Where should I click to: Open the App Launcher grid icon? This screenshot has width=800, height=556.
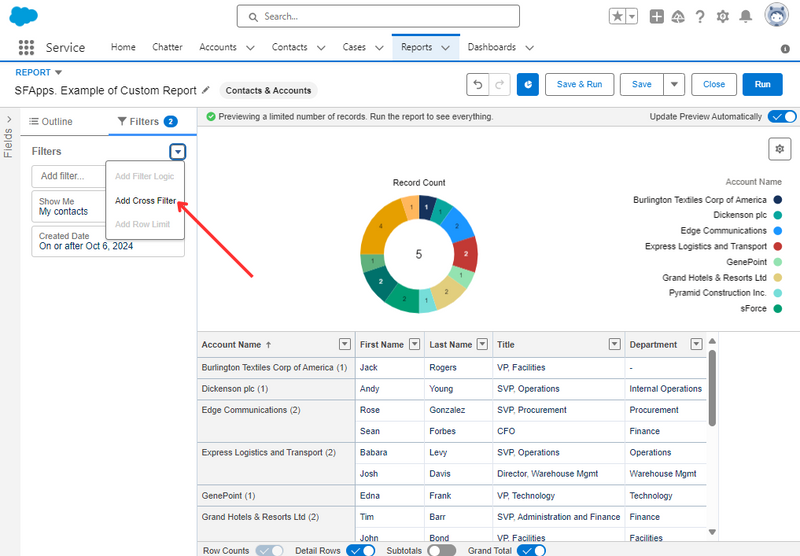click(26, 47)
